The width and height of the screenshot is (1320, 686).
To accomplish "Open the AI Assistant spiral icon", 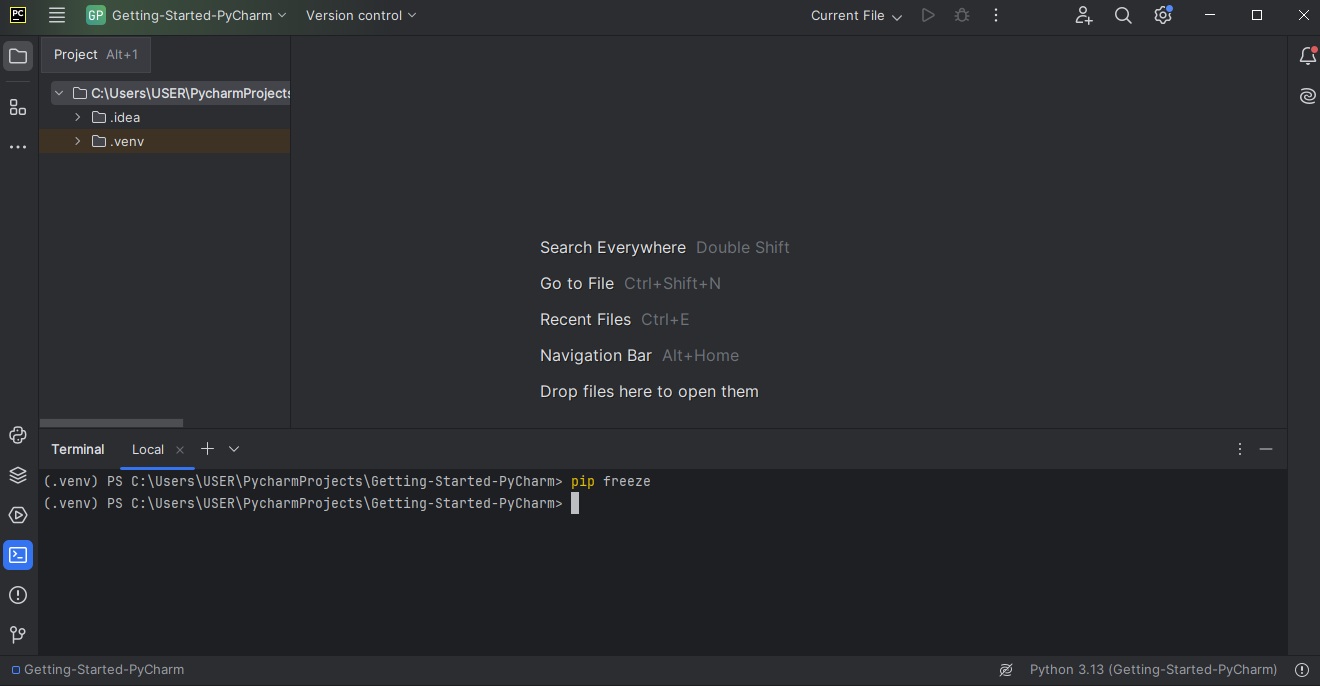I will (x=1308, y=96).
